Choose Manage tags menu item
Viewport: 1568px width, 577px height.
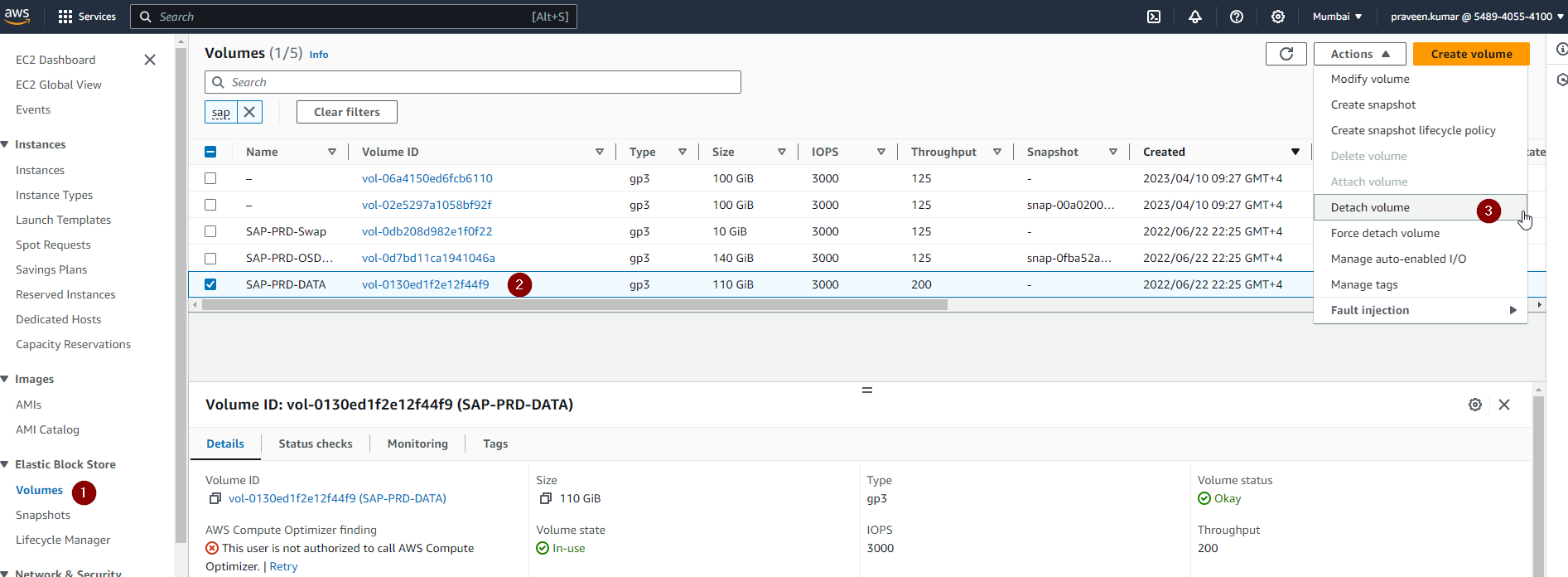pyautogui.click(x=1421, y=284)
